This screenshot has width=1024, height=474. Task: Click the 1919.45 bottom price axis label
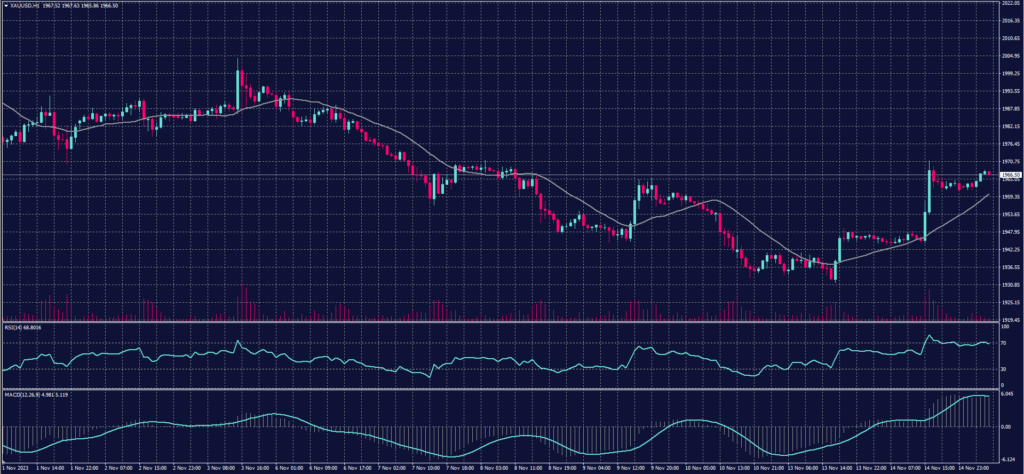[1010, 320]
